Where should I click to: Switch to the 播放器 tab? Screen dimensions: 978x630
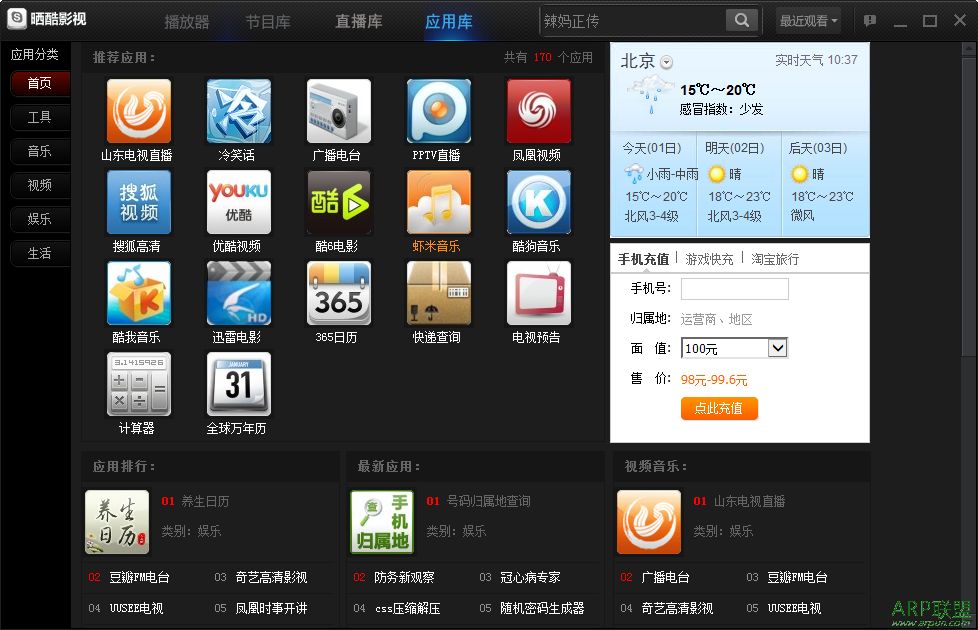coord(186,22)
